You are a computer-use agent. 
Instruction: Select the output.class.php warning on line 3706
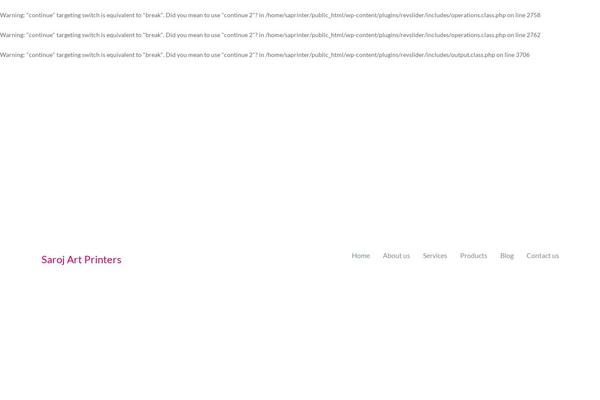(x=265, y=55)
